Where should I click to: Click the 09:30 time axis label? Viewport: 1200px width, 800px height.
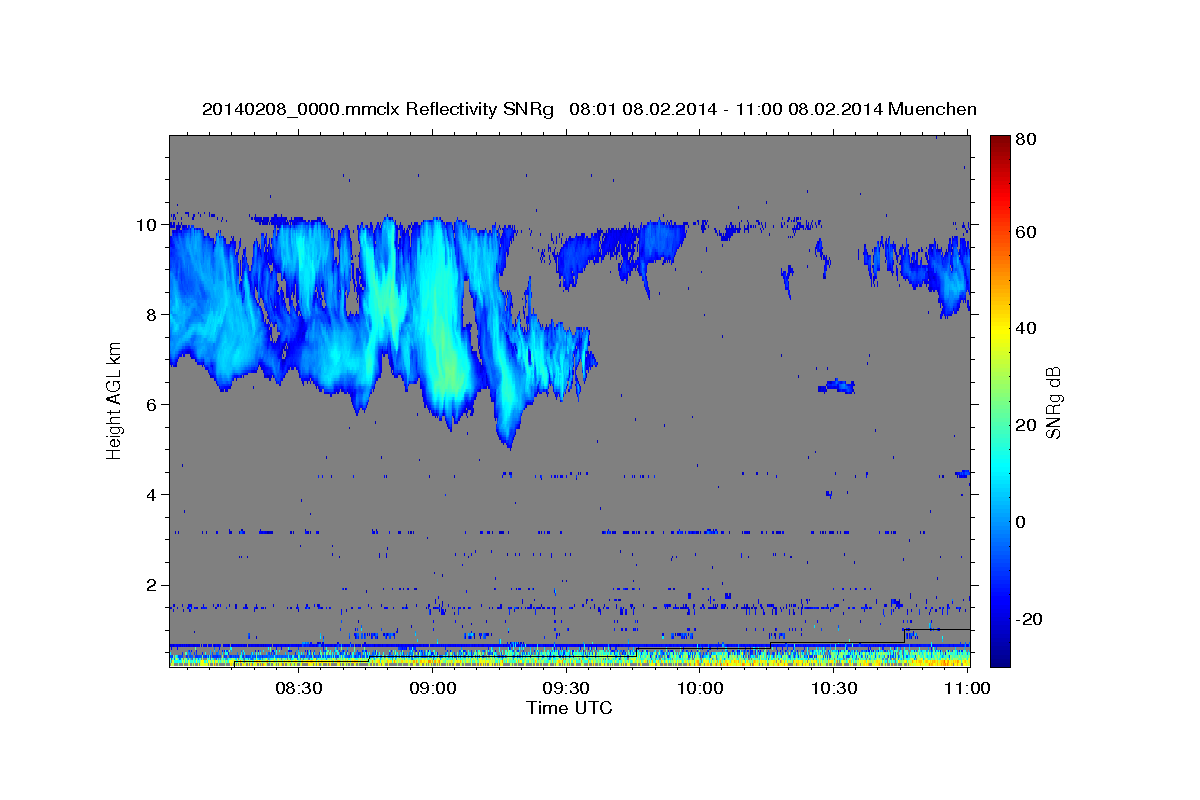coord(566,688)
